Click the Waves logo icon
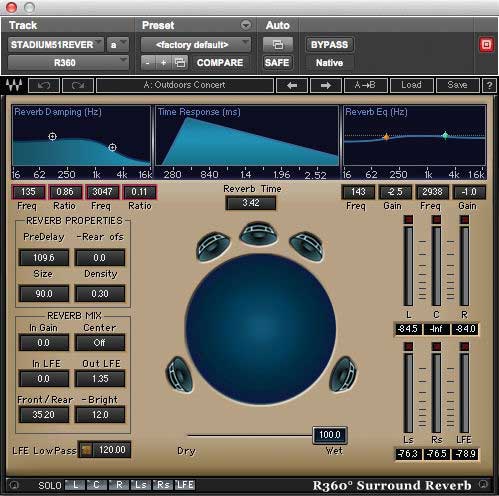The image size is (499, 496). click(14, 85)
